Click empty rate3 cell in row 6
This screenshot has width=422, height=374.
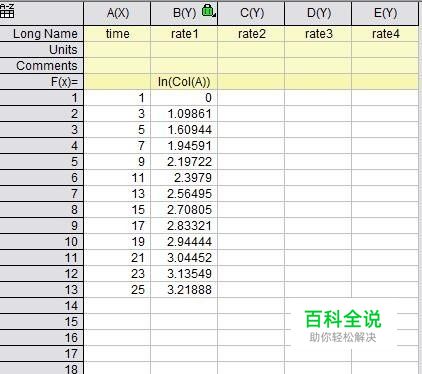coord(318,178)
